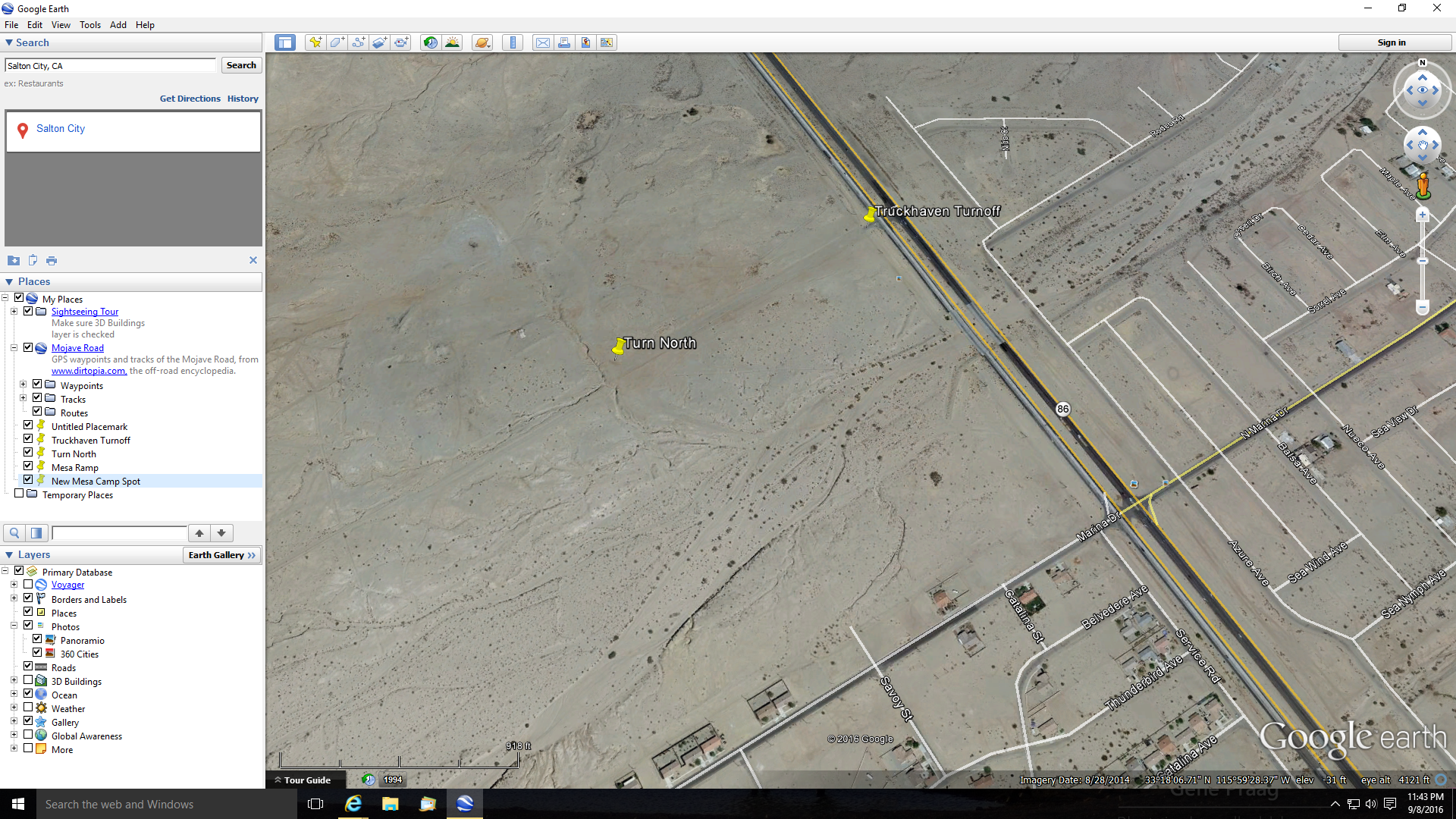The width and height of the screenshot is (1456, 819).
Task: Enable the Weather layer checkbox
Action: tap(28, 707)
